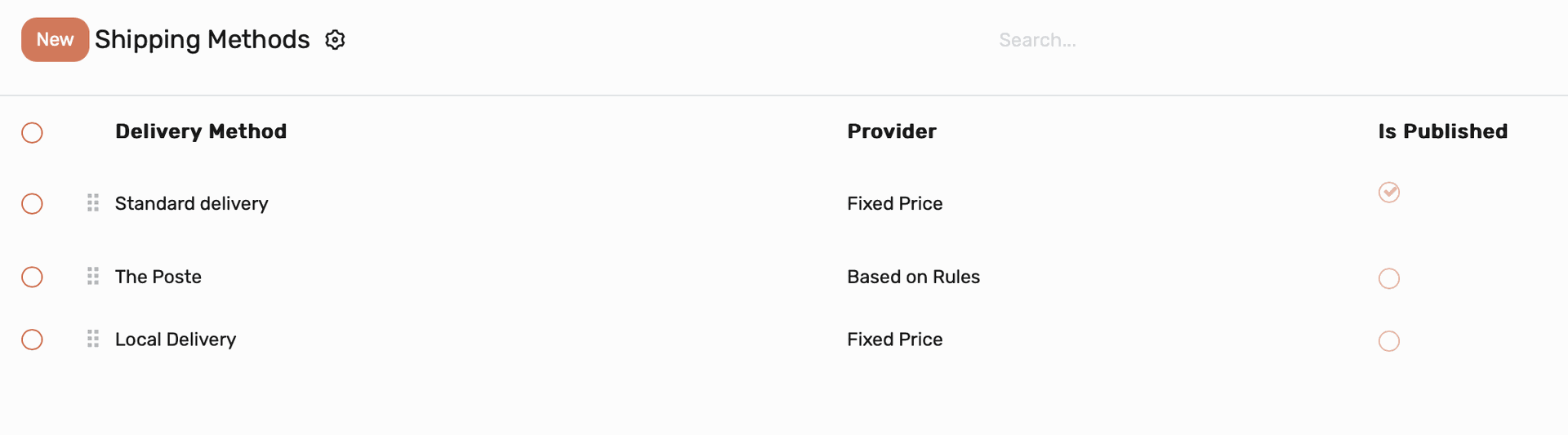Sort by the Is Published column header
Image resolution: width=1568 pixels, height=435 pixels.
(x=1443, y=131)
